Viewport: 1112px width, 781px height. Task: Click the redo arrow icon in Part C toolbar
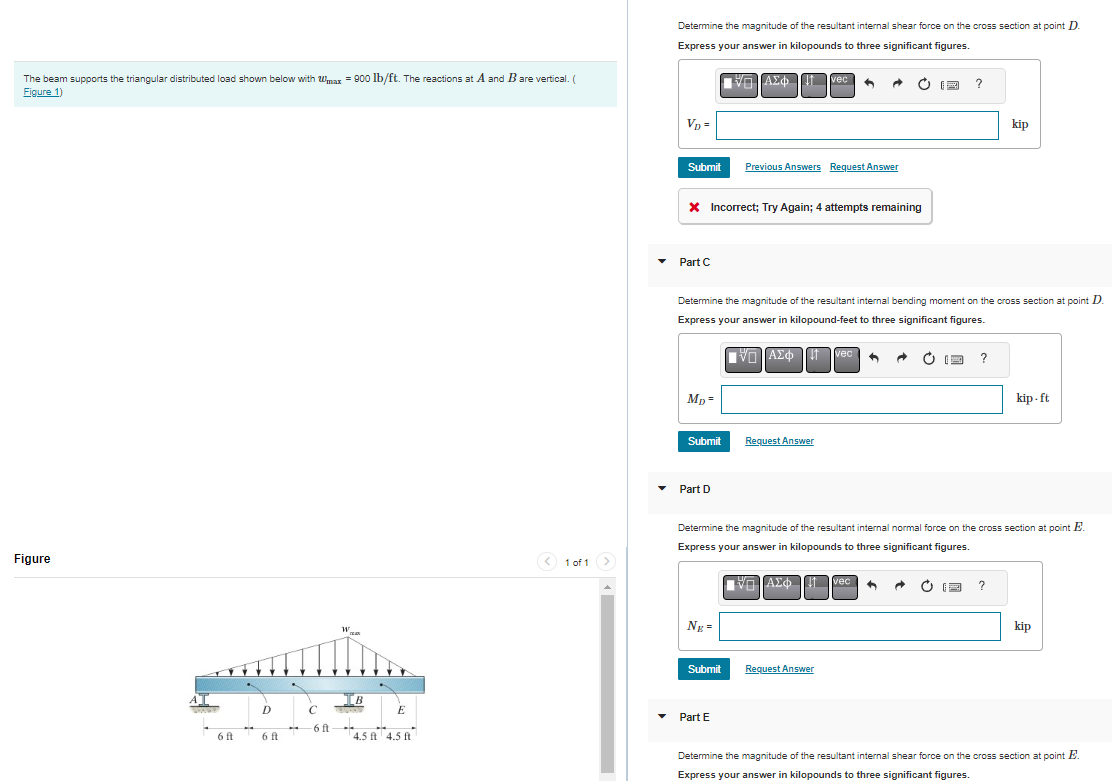pyautogui.click(x=901, y=359)
